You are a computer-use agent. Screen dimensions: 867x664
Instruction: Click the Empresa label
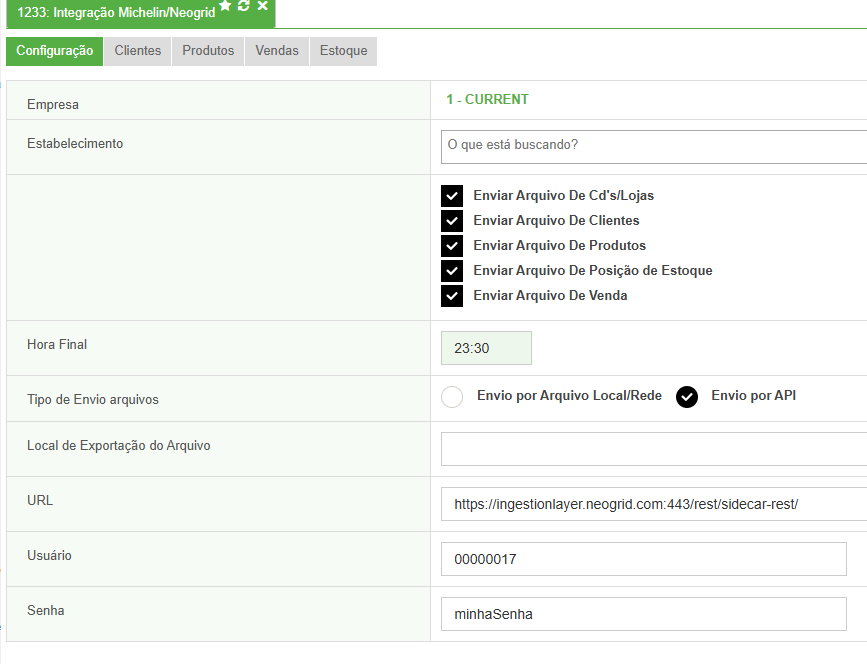click(53, 104)
